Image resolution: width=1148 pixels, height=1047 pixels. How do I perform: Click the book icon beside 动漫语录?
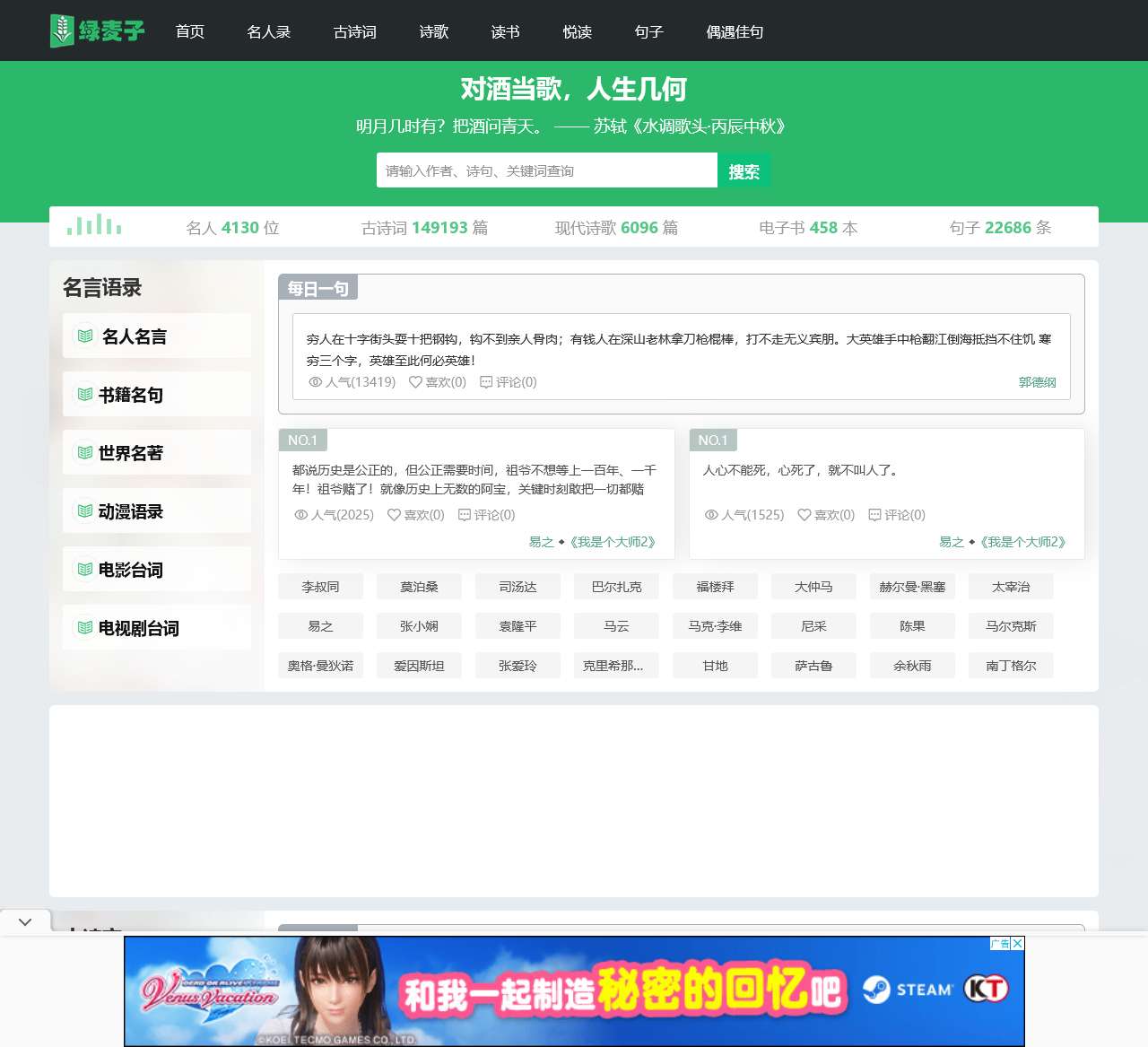pyautogui.click(x=85, y=510)
